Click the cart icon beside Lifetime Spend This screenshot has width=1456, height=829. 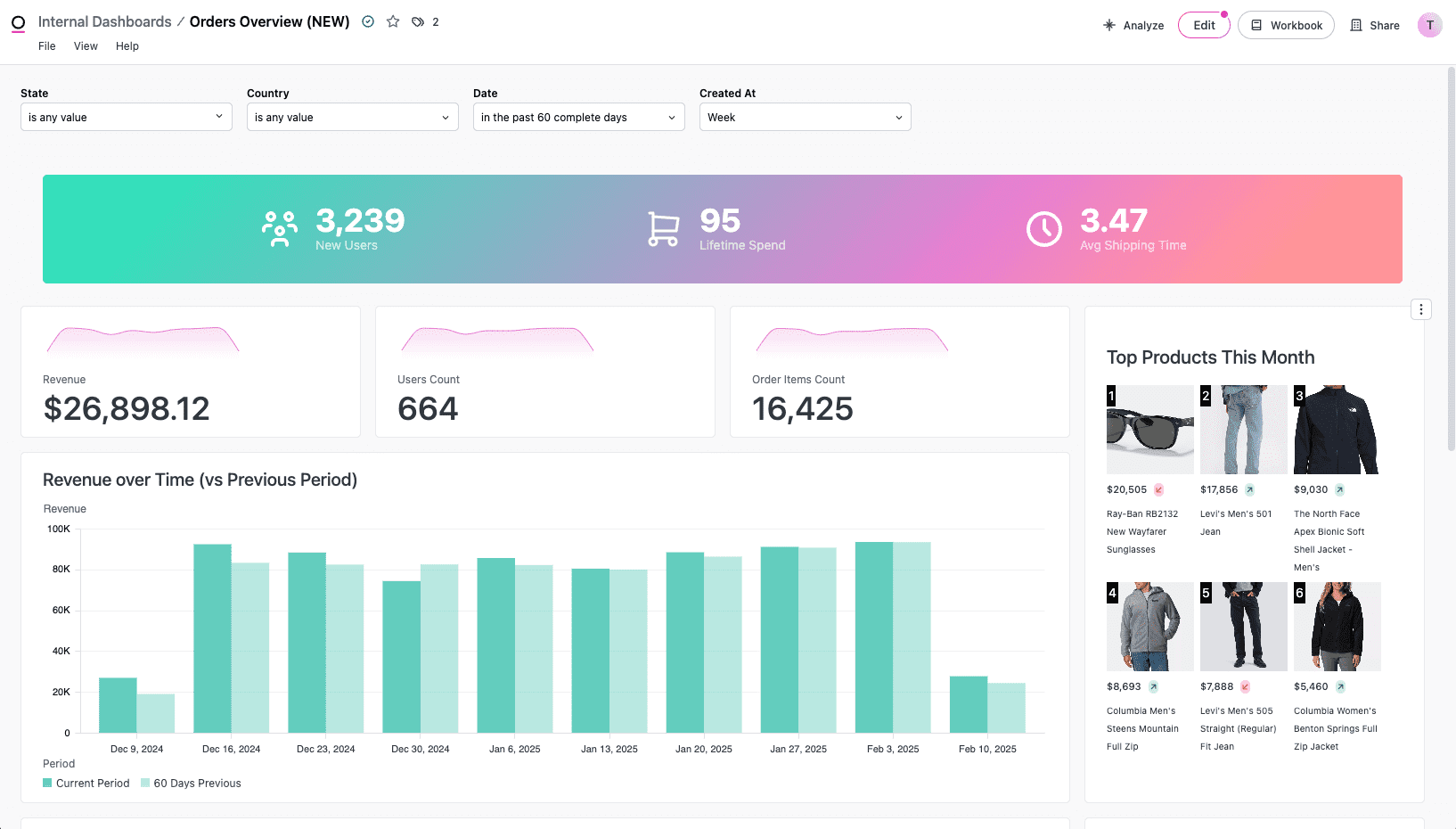pos(661,229)
